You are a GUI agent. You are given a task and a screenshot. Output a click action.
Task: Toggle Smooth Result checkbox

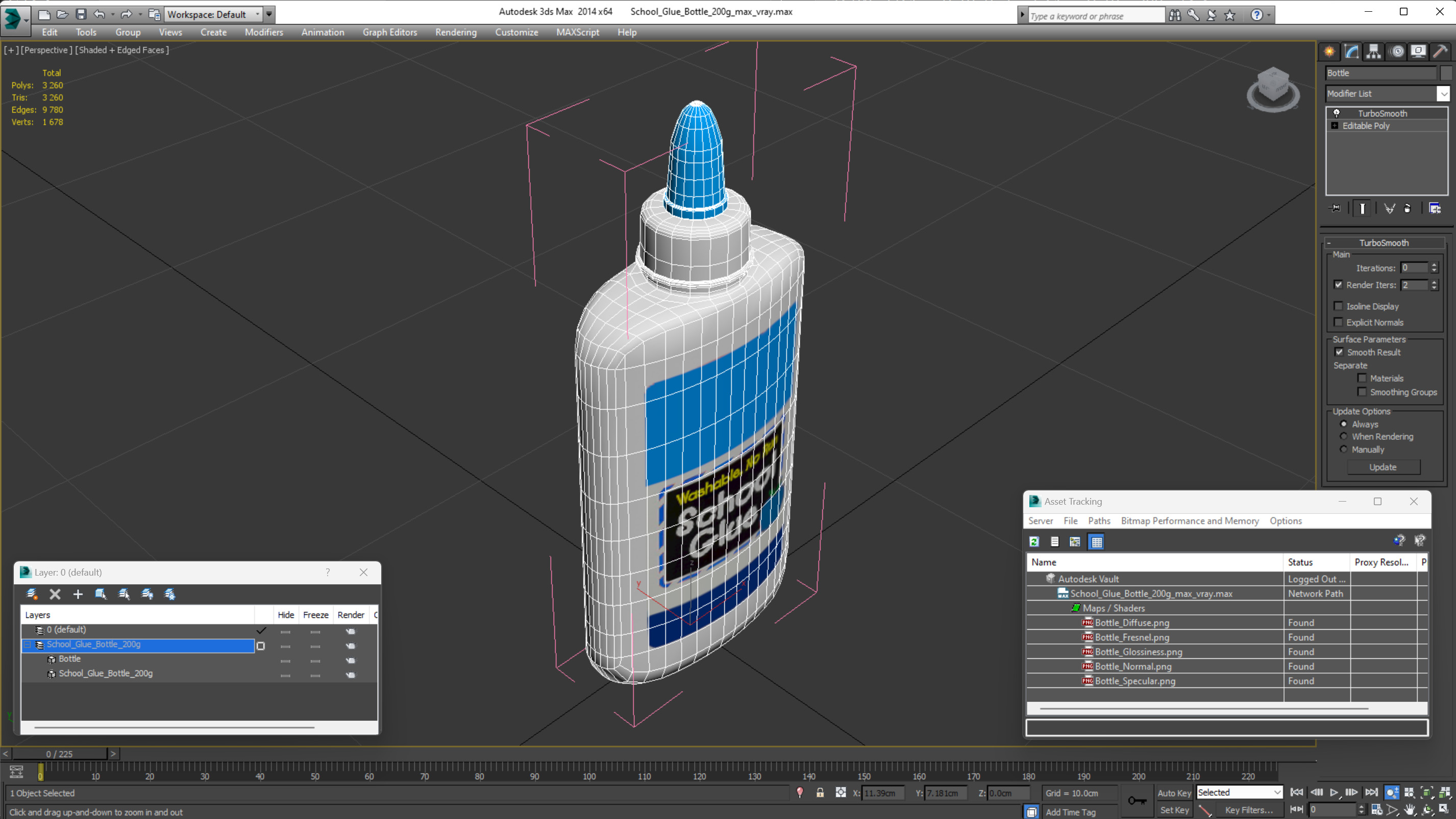1339,352
